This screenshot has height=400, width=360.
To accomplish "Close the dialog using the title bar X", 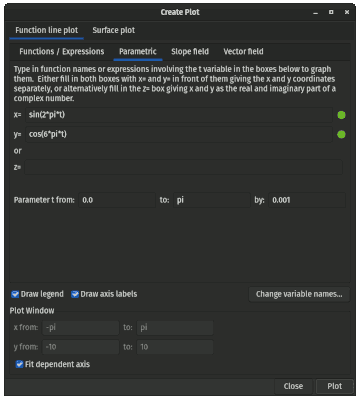I will click(347, 12).
